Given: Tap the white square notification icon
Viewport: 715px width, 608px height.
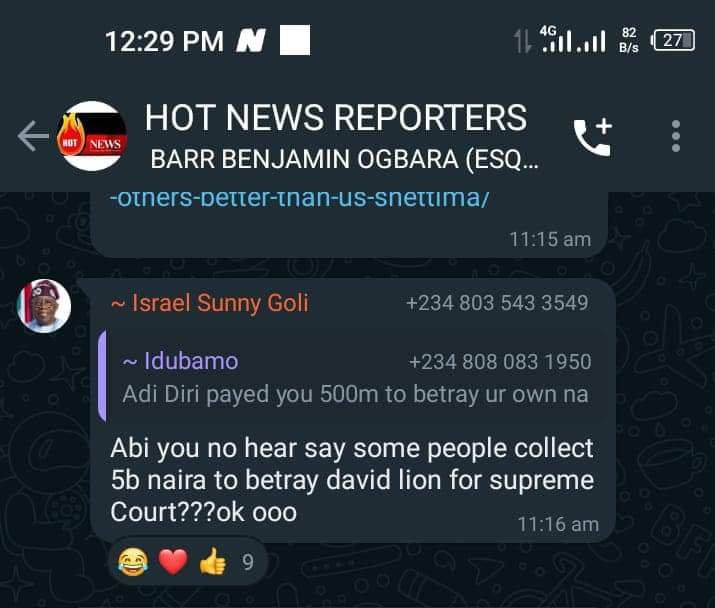Looking at the screenshot, I should click(295, 40).
